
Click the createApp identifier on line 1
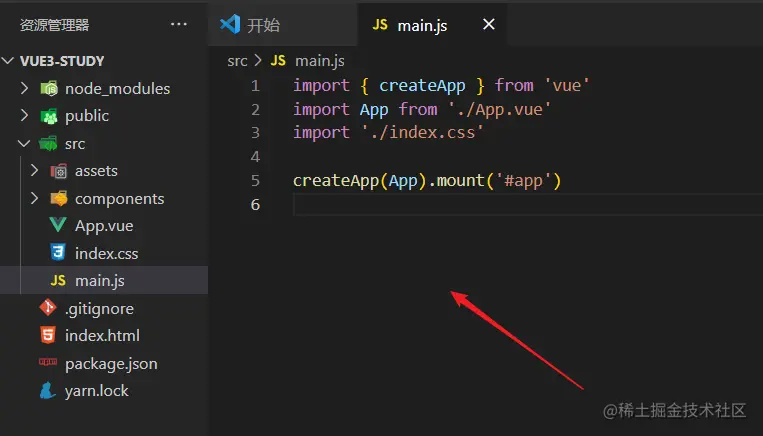point(422,86)
